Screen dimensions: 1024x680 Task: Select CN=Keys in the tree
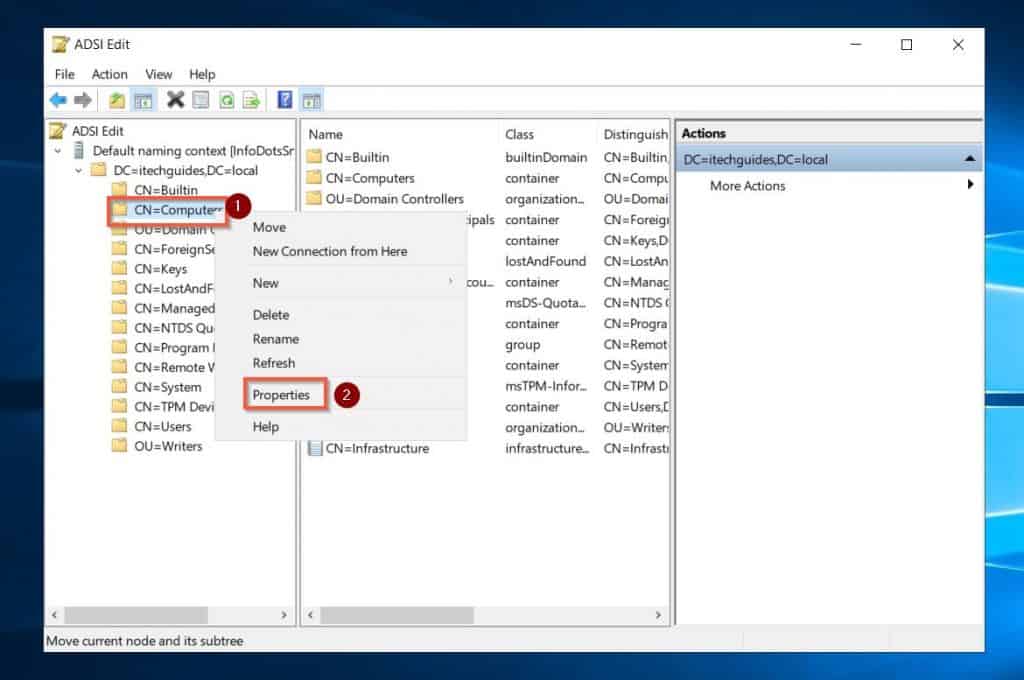click(161, 268)
